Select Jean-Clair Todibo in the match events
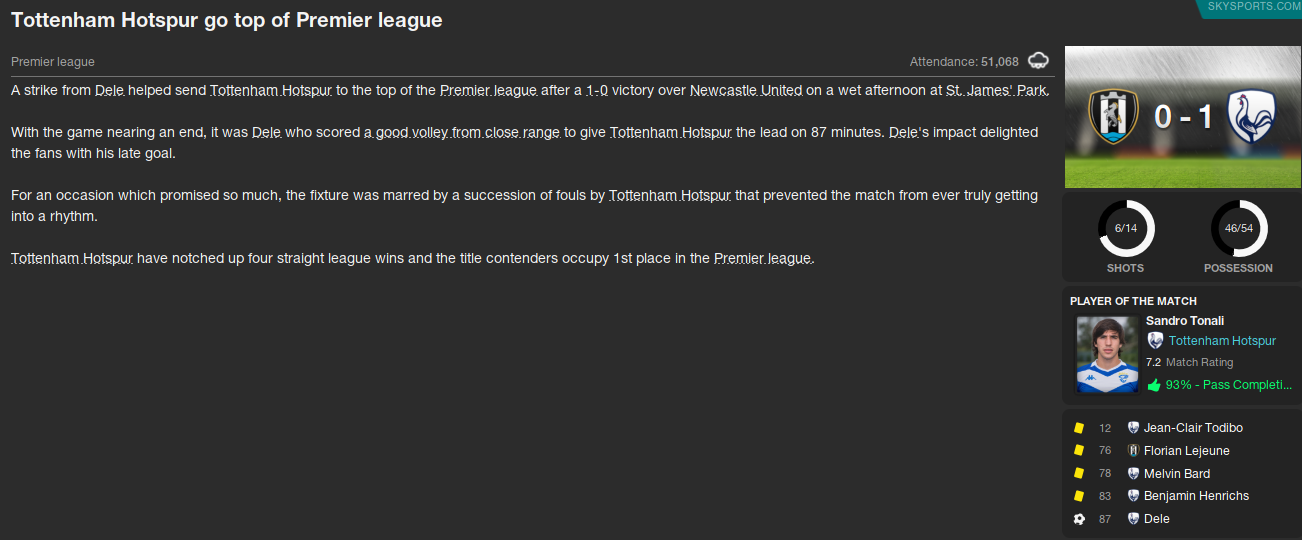 tap(1193, 428)
